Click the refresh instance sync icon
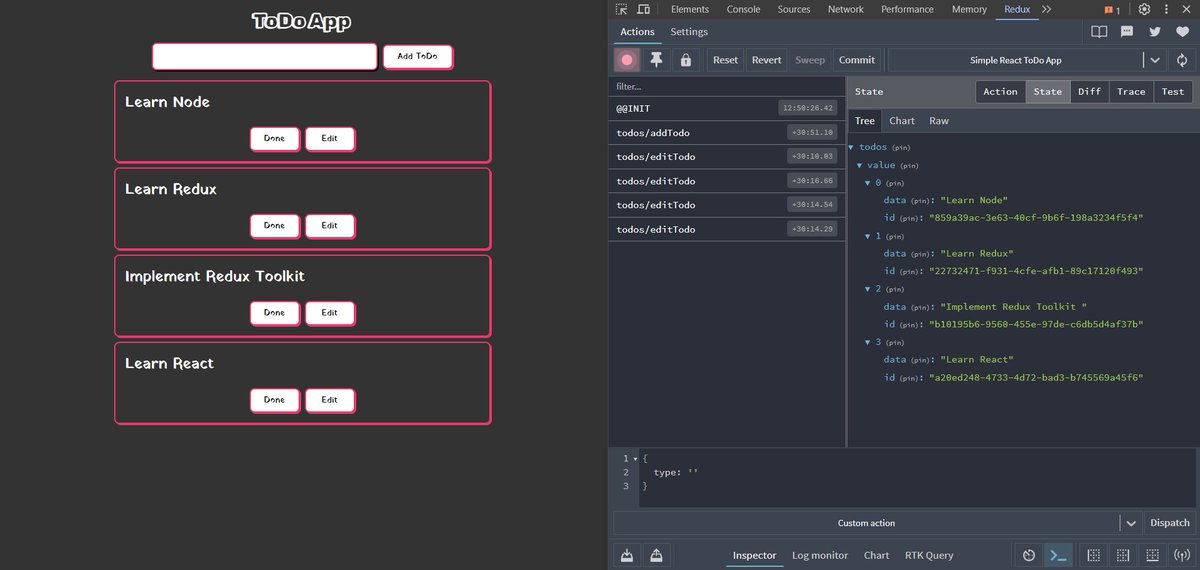Screen dimensions: 1200x570 click(1182, 60)
